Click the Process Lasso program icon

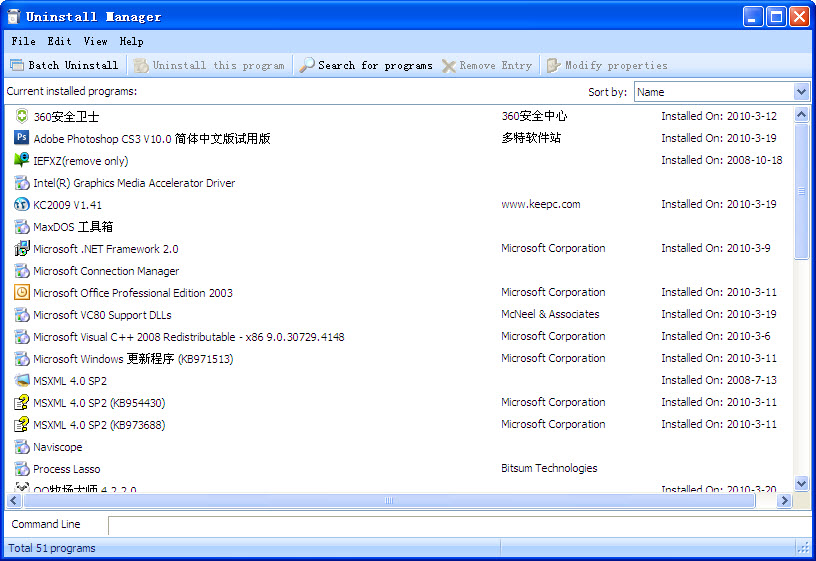pyautogui.click(x=21, y=468)
